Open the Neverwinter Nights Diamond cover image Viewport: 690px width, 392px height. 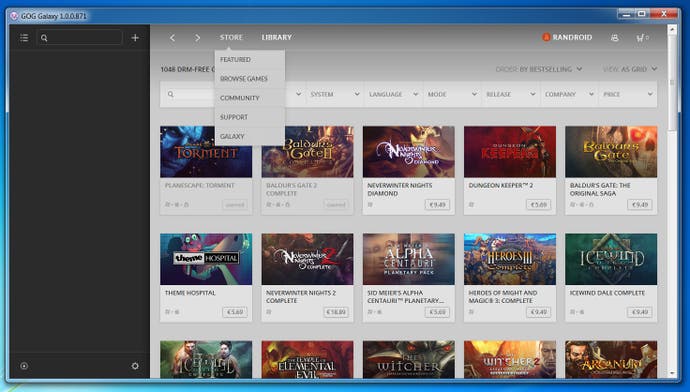408,152
